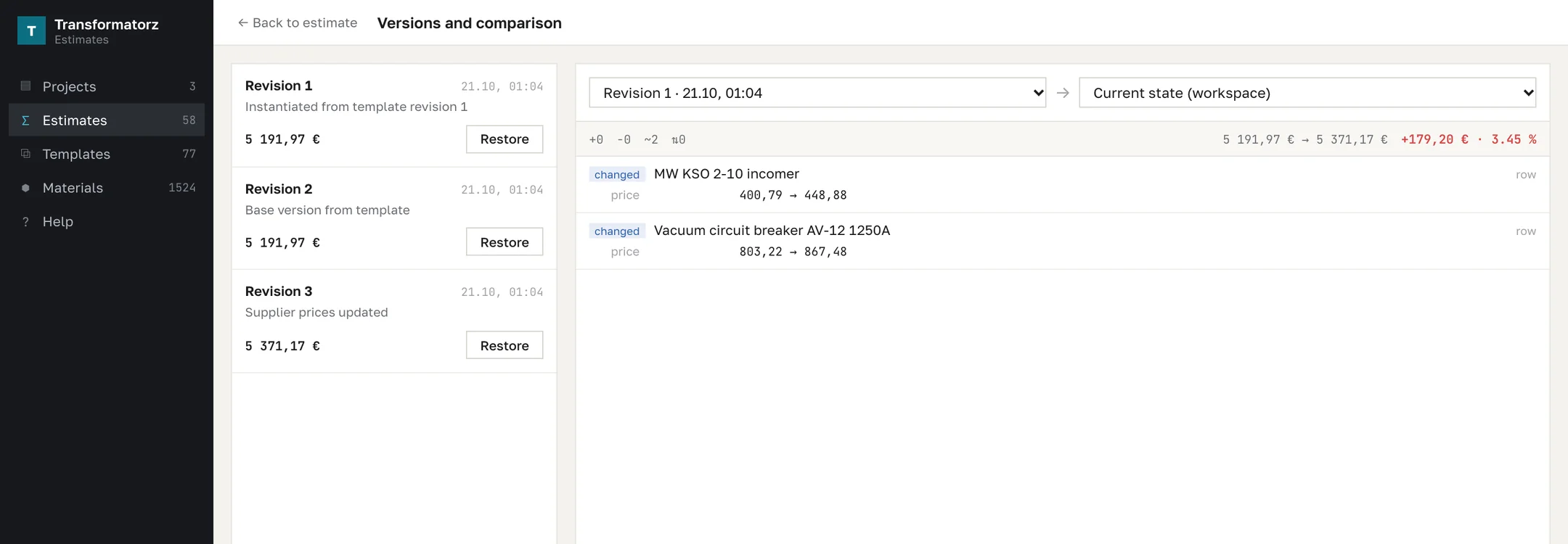This screenshot has width=1568, height=544.
Task: Restore Revision 3
Action: pyautogui.click(x=505, y=346)
